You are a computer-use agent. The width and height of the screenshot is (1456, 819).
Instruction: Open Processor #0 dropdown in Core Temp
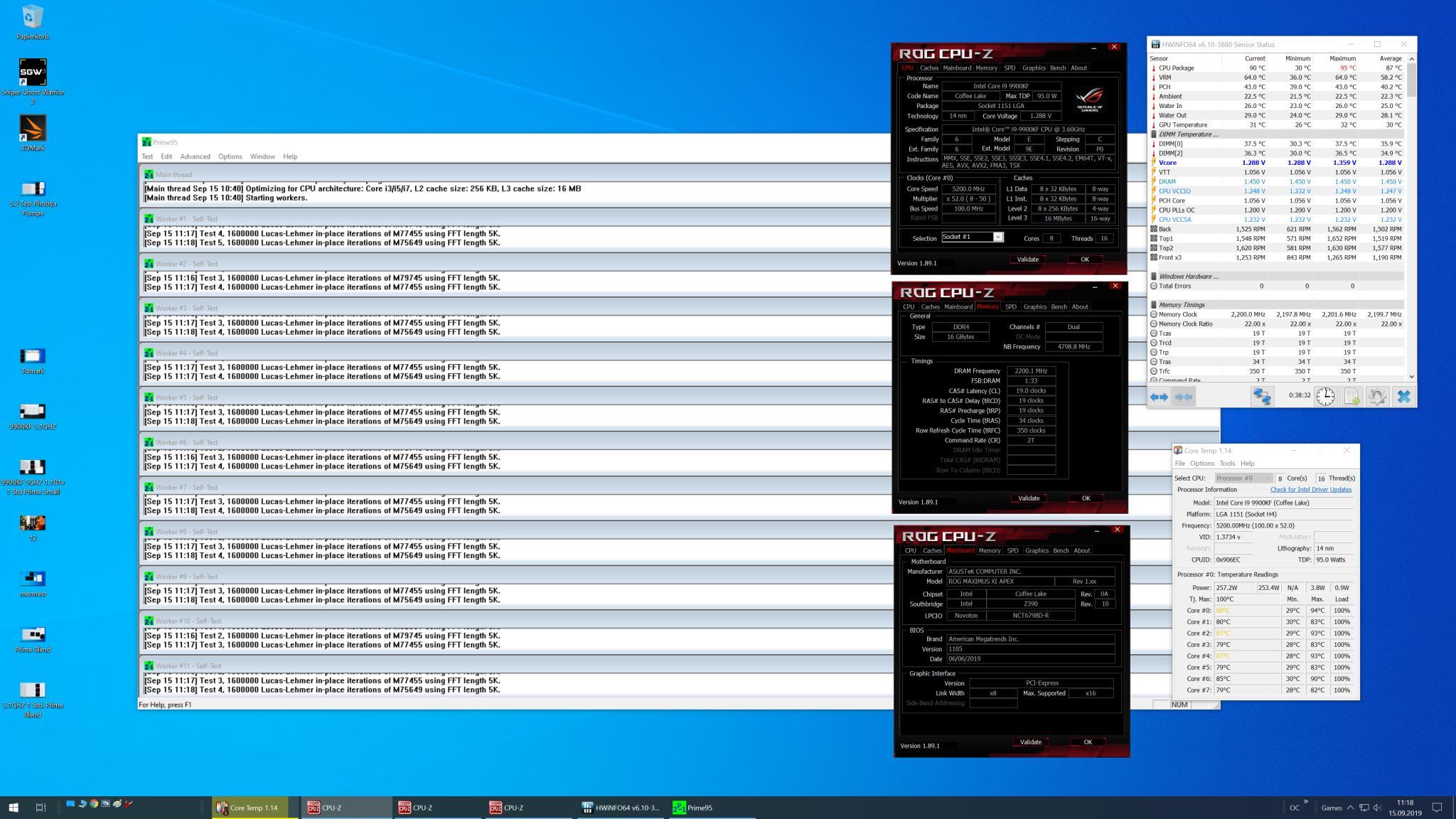coord(1243,478)
